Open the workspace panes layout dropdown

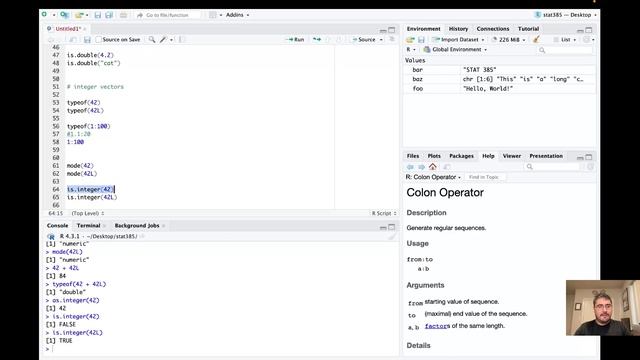tap(215, 15)
